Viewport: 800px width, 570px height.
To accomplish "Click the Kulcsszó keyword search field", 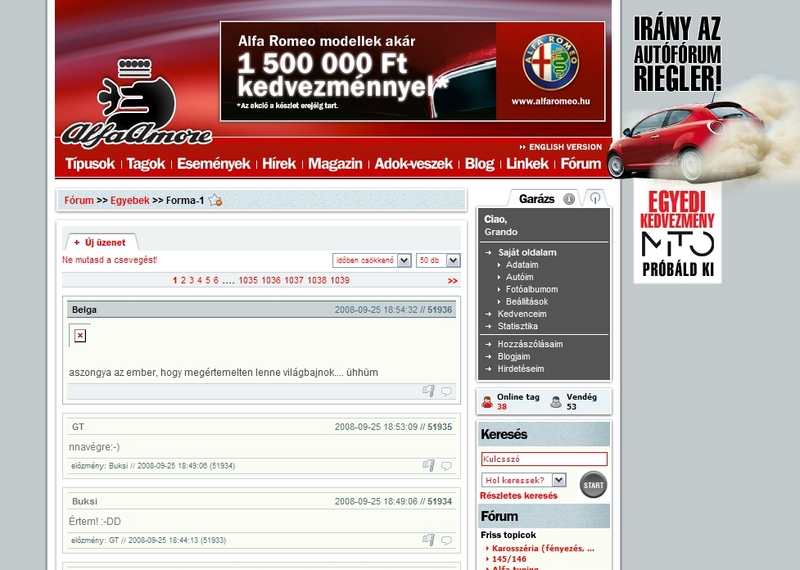I will 543,459.
